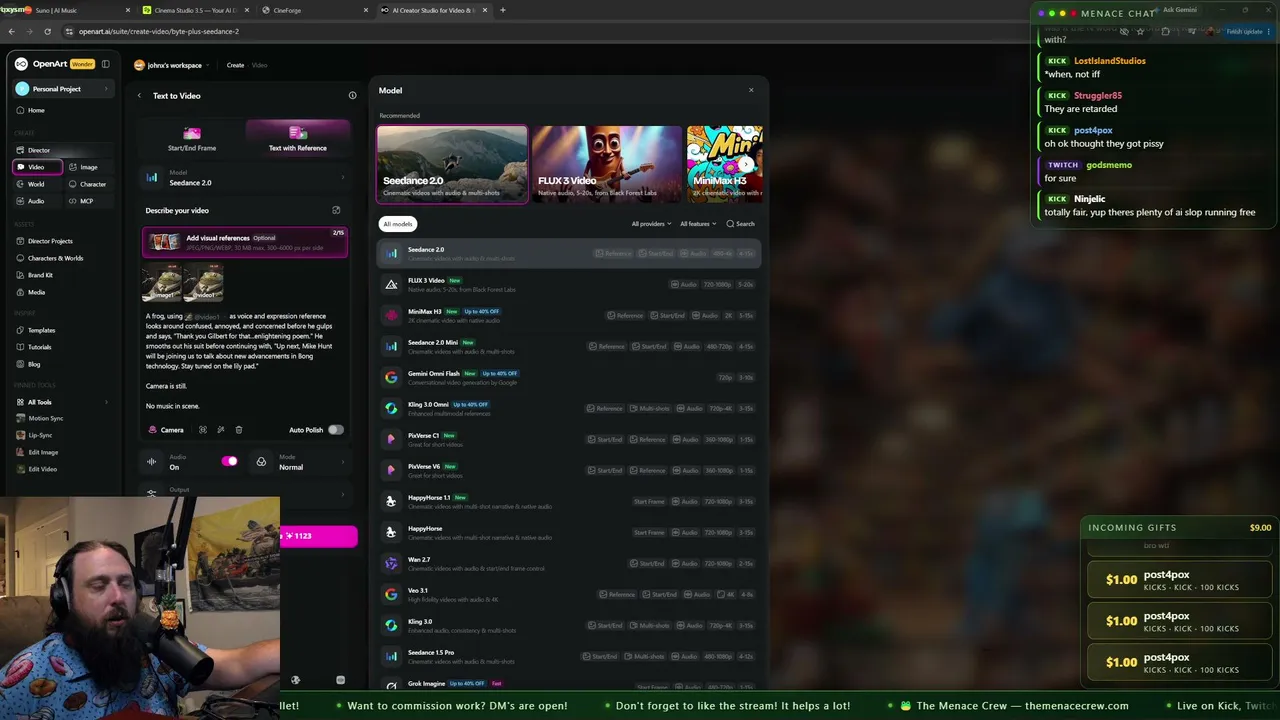Select Video in the Create section
Screen dimensions: 1280x720
[x=37, y=167]
